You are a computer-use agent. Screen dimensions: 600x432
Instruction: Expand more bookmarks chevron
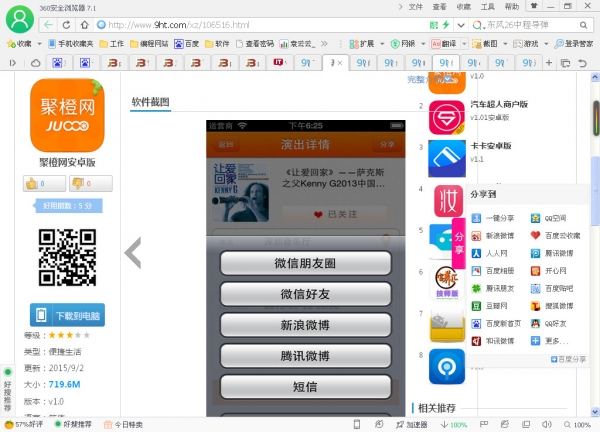click(x=324, y=44)
